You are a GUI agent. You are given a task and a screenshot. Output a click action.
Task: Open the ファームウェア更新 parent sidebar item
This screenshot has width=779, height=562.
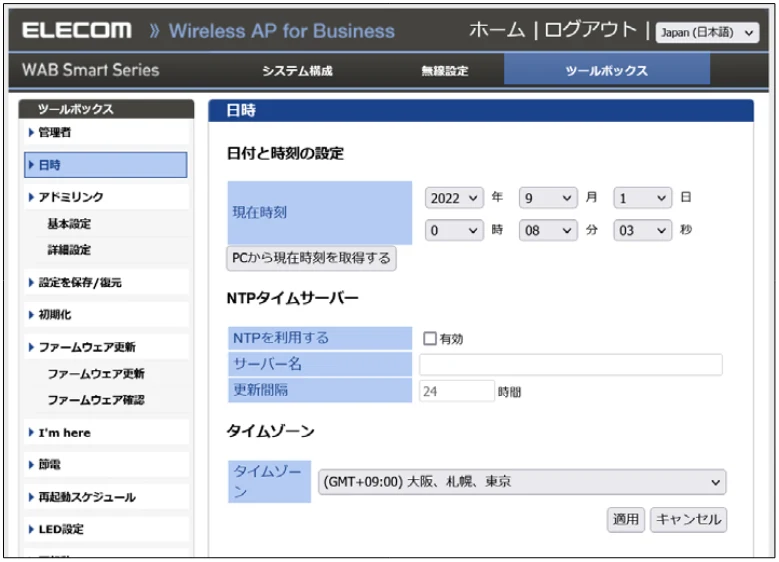click(x=106, y=347)
